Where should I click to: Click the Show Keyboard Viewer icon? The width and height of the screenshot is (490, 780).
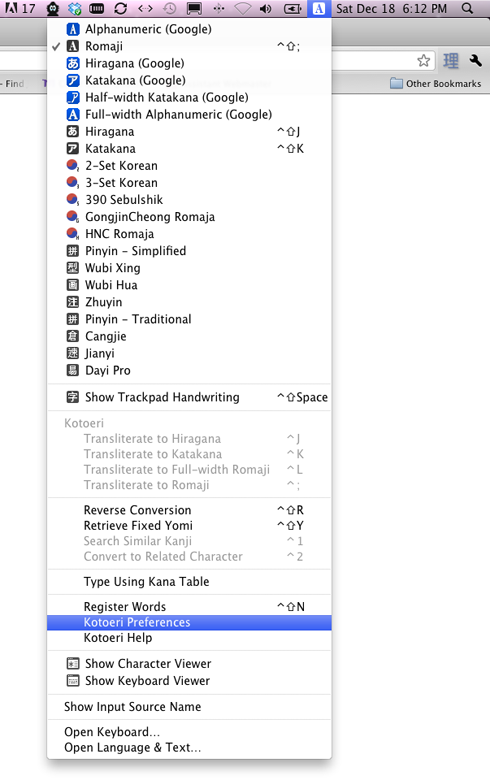point(73,681)
